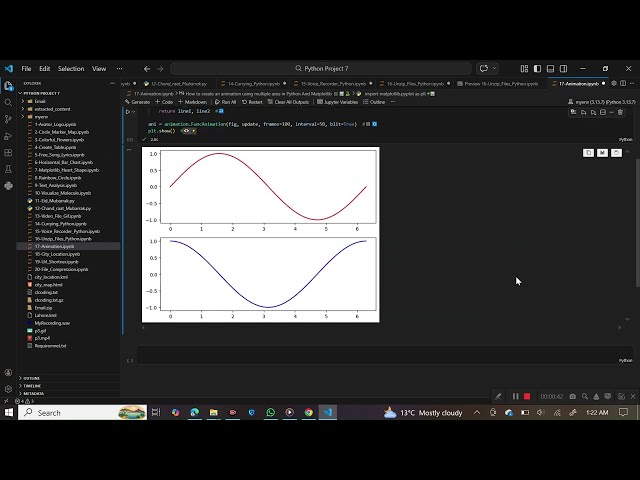Open the Selection menu

[x=71, y=69]
